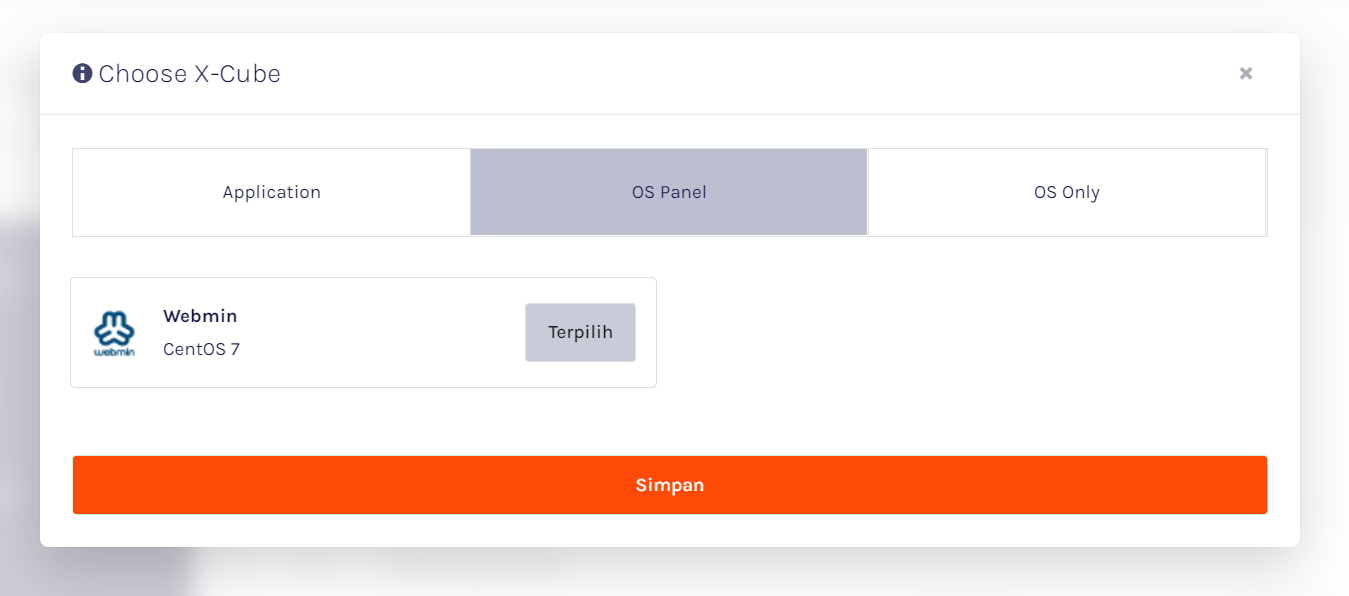Click the Webmin name label

coord(200,316)
